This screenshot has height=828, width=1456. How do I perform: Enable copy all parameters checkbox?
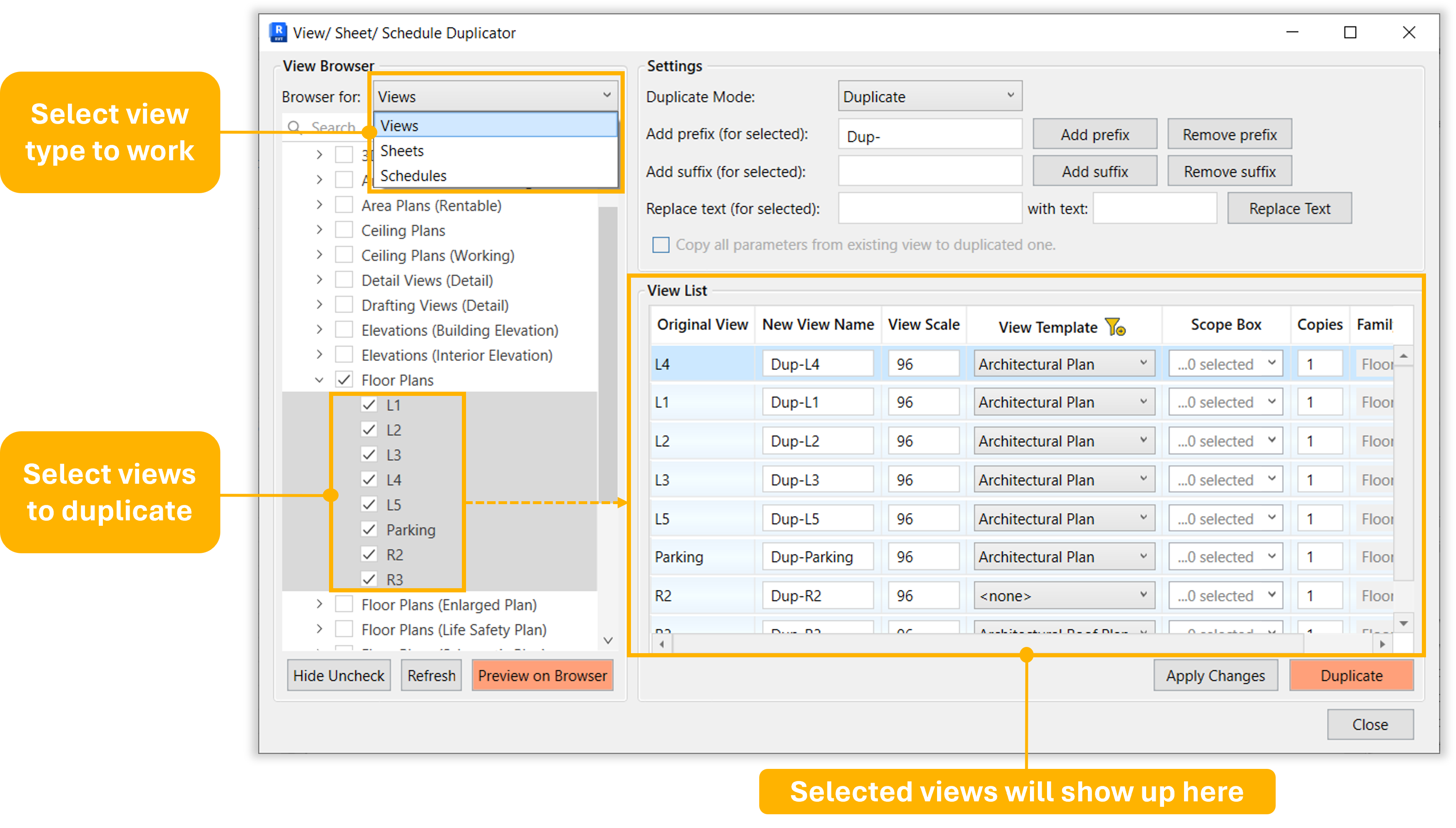click(x=660, y=245)
